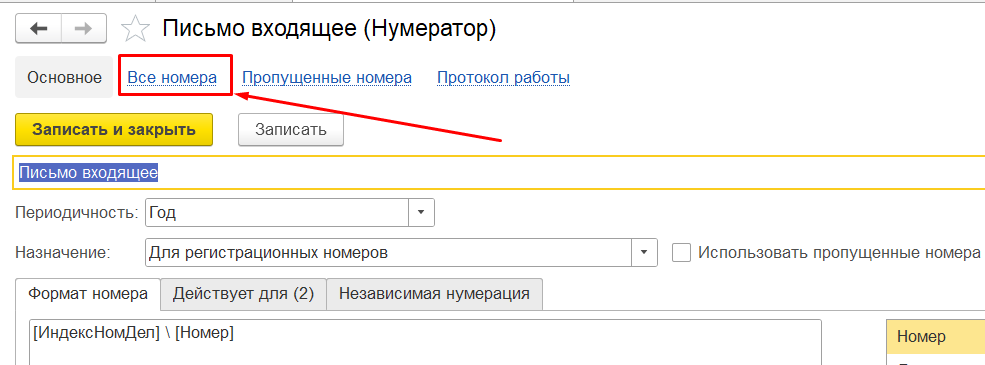Go back with the left arrow button
This screenshot has width=985, height=365.
point(39,28)
